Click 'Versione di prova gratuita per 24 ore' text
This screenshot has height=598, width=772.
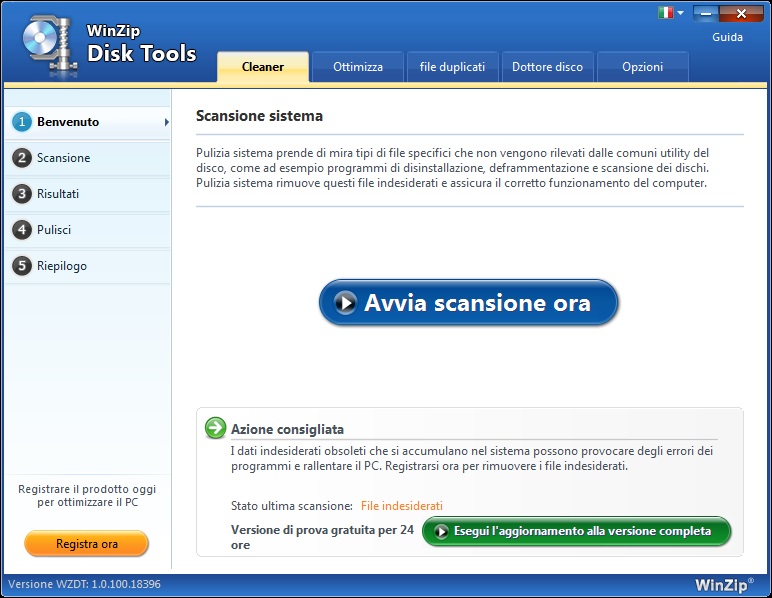pyautogui.click(x=322, y=537)
